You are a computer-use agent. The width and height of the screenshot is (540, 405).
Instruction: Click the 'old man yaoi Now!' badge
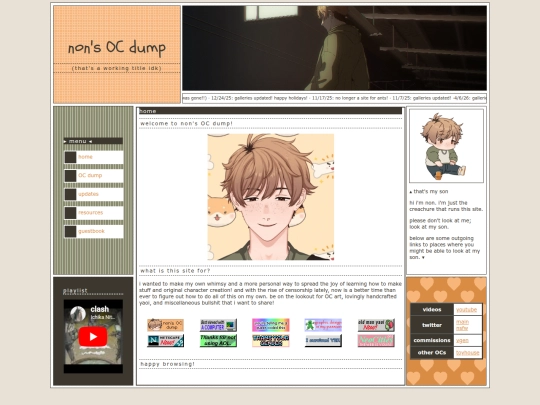[x=376, y=325]
